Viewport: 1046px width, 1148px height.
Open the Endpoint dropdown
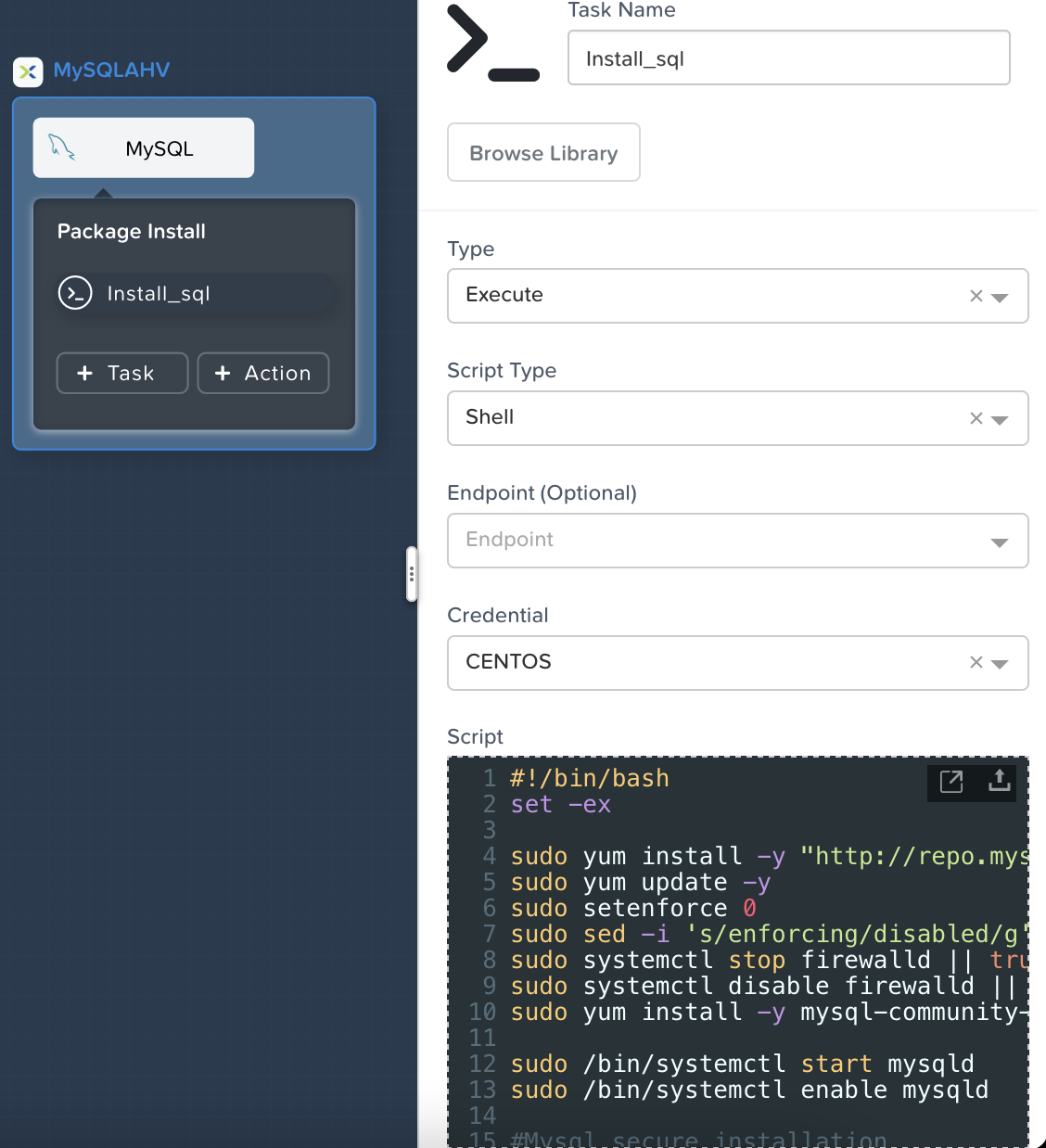(1000, 542)
